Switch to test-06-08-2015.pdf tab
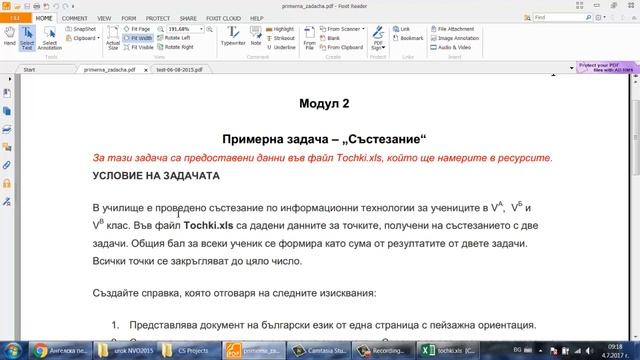This screenshot has height=360, width=640. tap(180, 70)
